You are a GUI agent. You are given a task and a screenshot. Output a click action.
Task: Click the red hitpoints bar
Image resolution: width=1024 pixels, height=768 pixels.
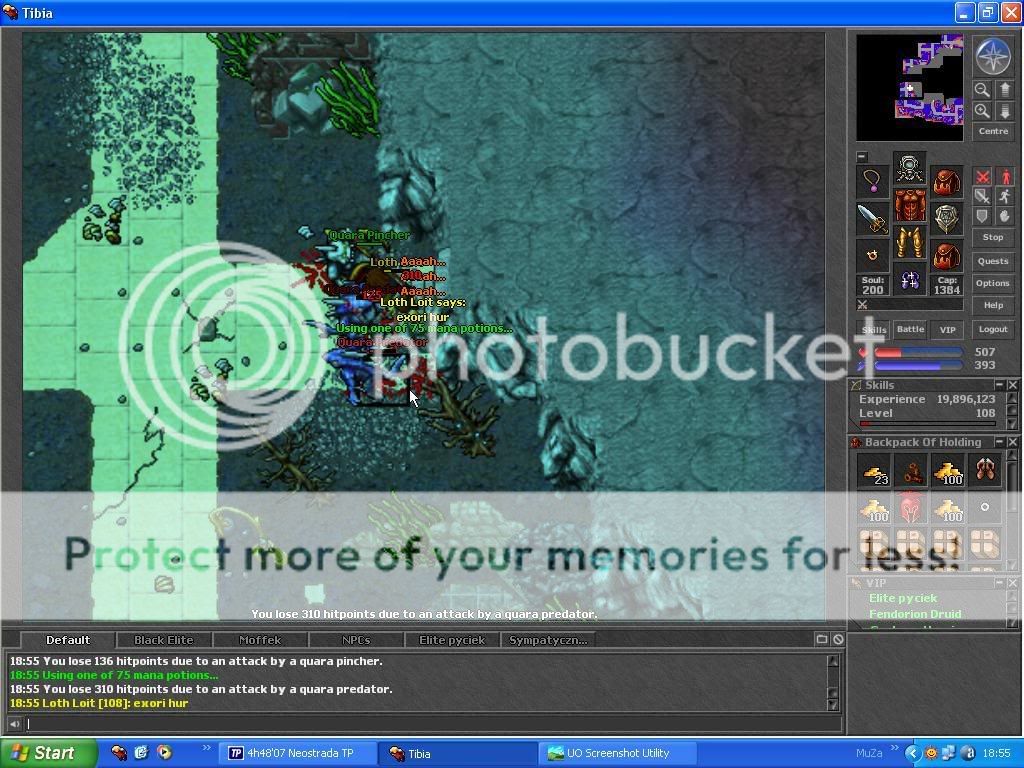click(x=918, y=353)
